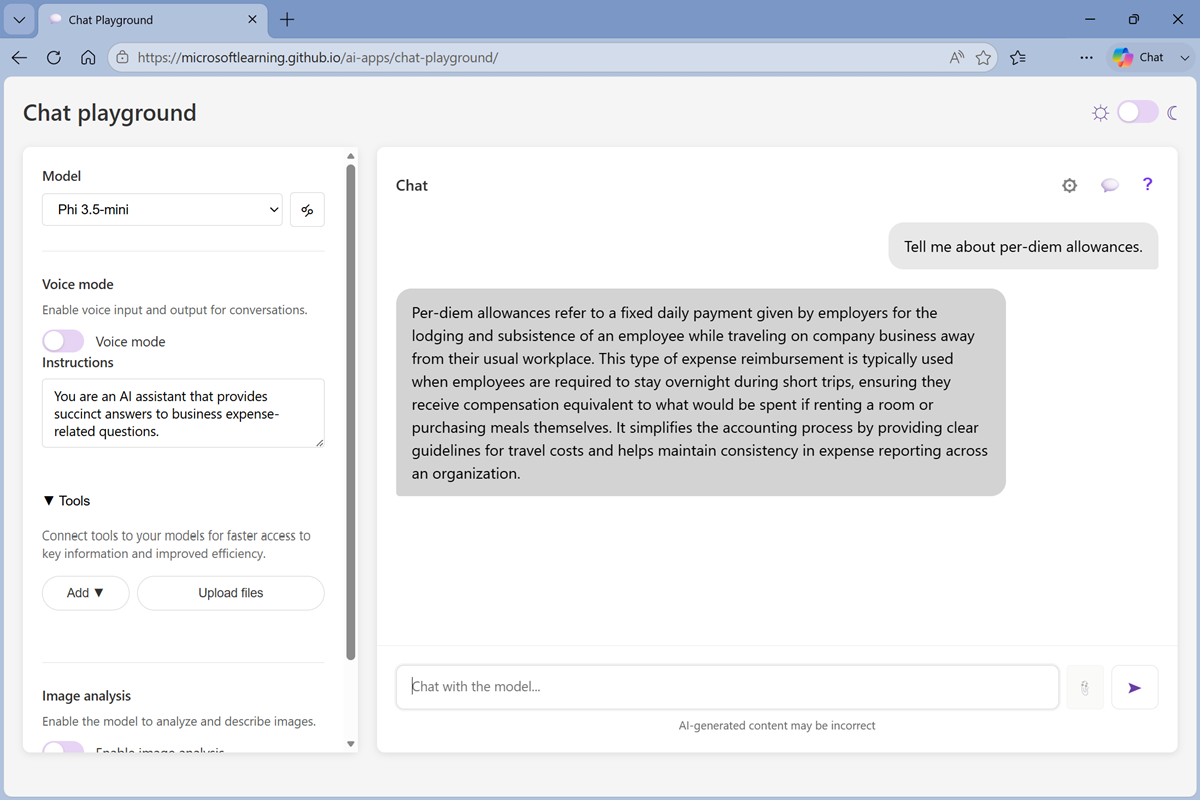Click the model link icon button

coord(307,210)
